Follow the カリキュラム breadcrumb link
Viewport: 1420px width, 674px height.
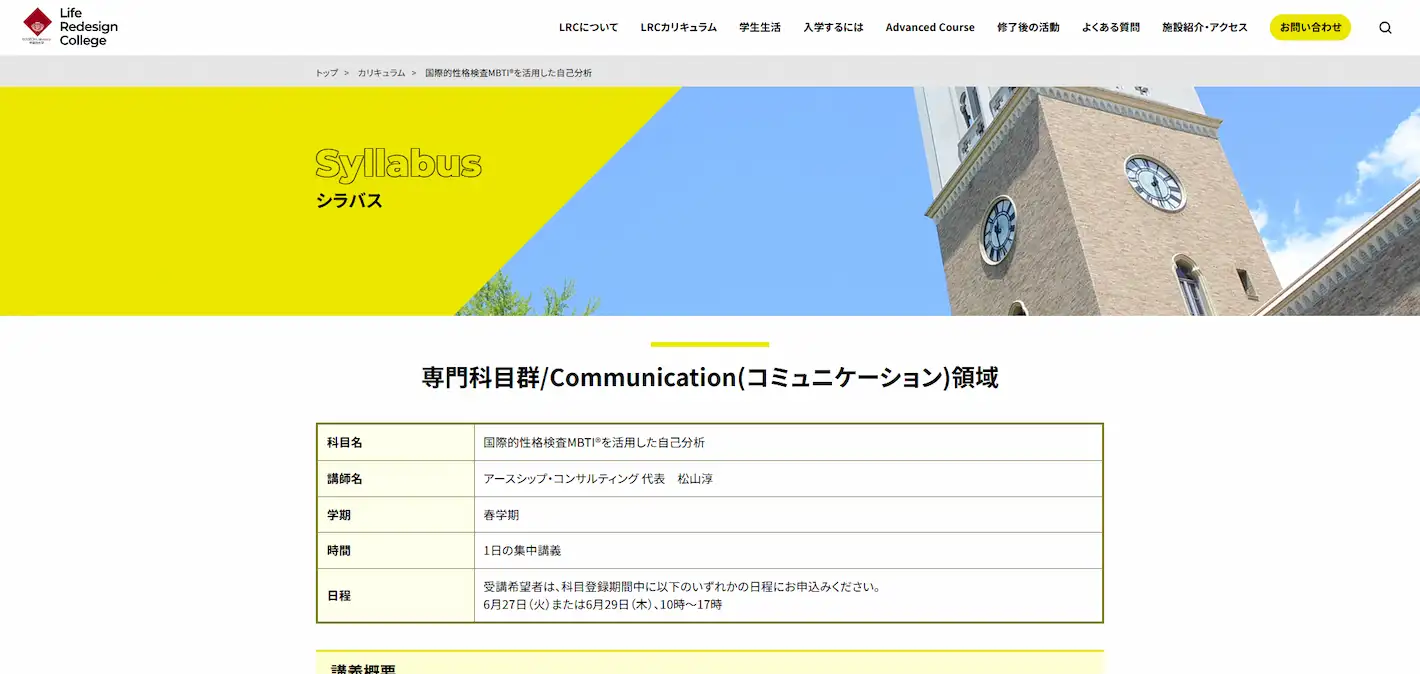coord(381,73)
